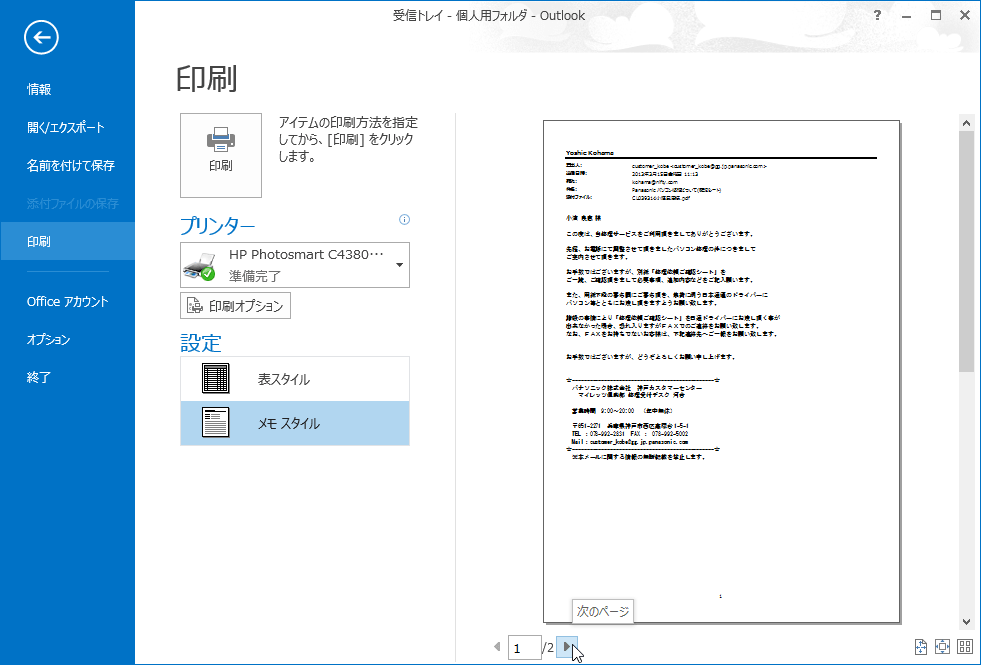Click the large 印刷 print button
The image size is (981, 665).
[221, 155]
